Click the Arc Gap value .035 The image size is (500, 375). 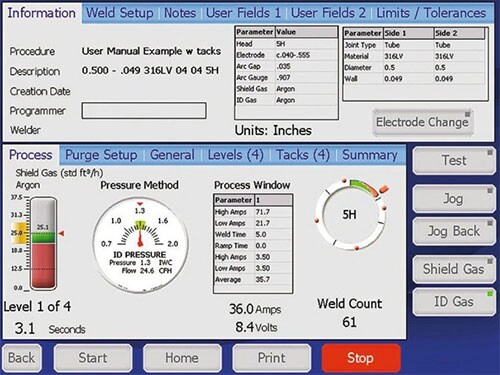coord(306,66)
